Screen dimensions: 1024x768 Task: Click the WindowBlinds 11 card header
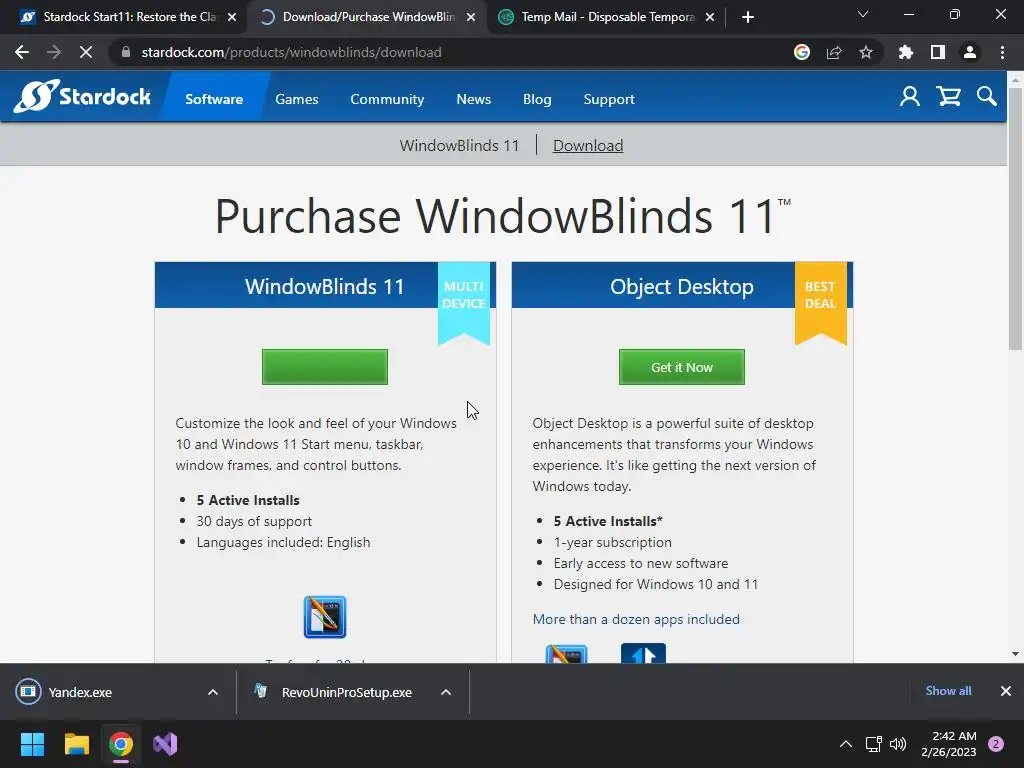325,286
